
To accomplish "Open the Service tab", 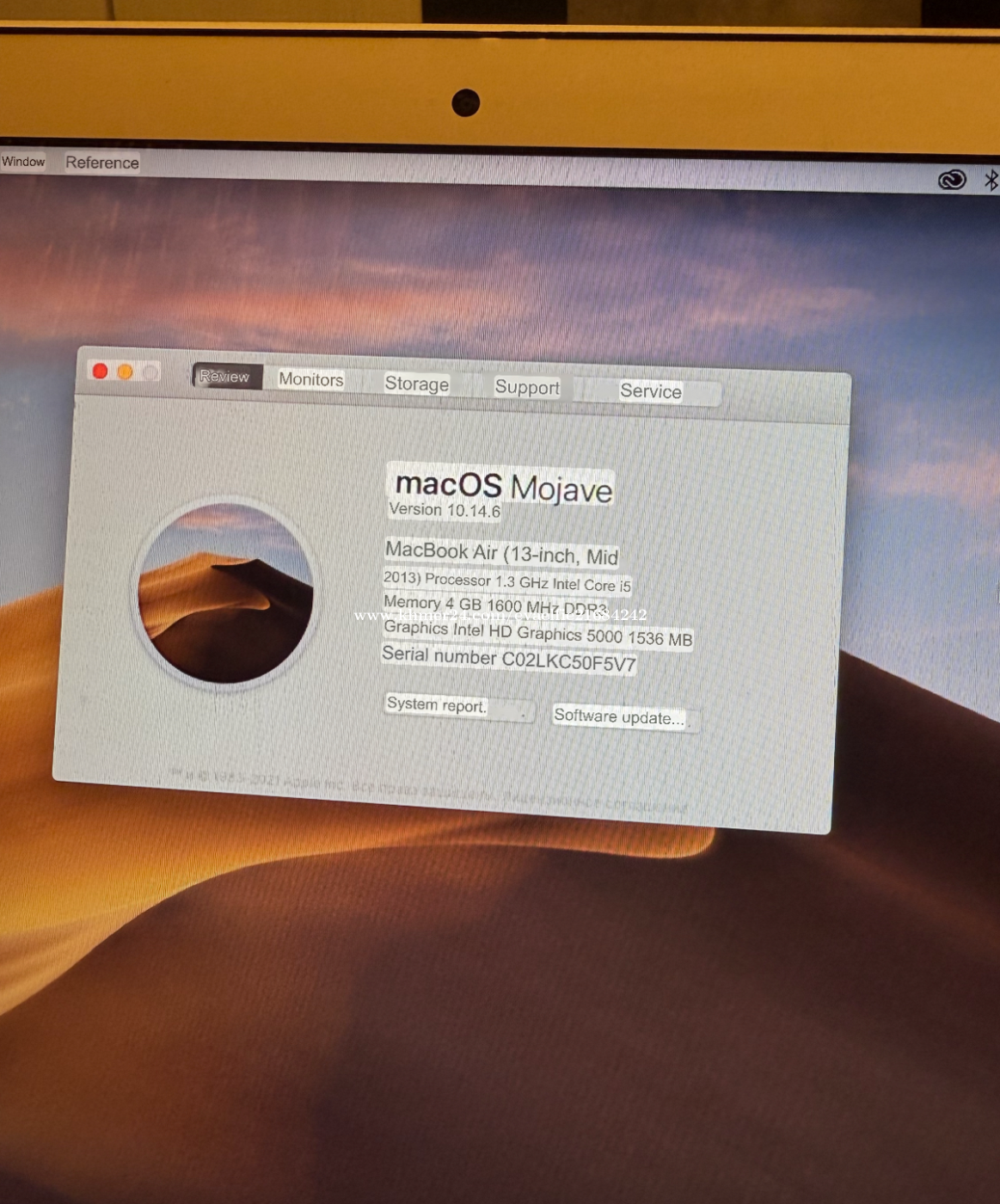I will point(651,391).
